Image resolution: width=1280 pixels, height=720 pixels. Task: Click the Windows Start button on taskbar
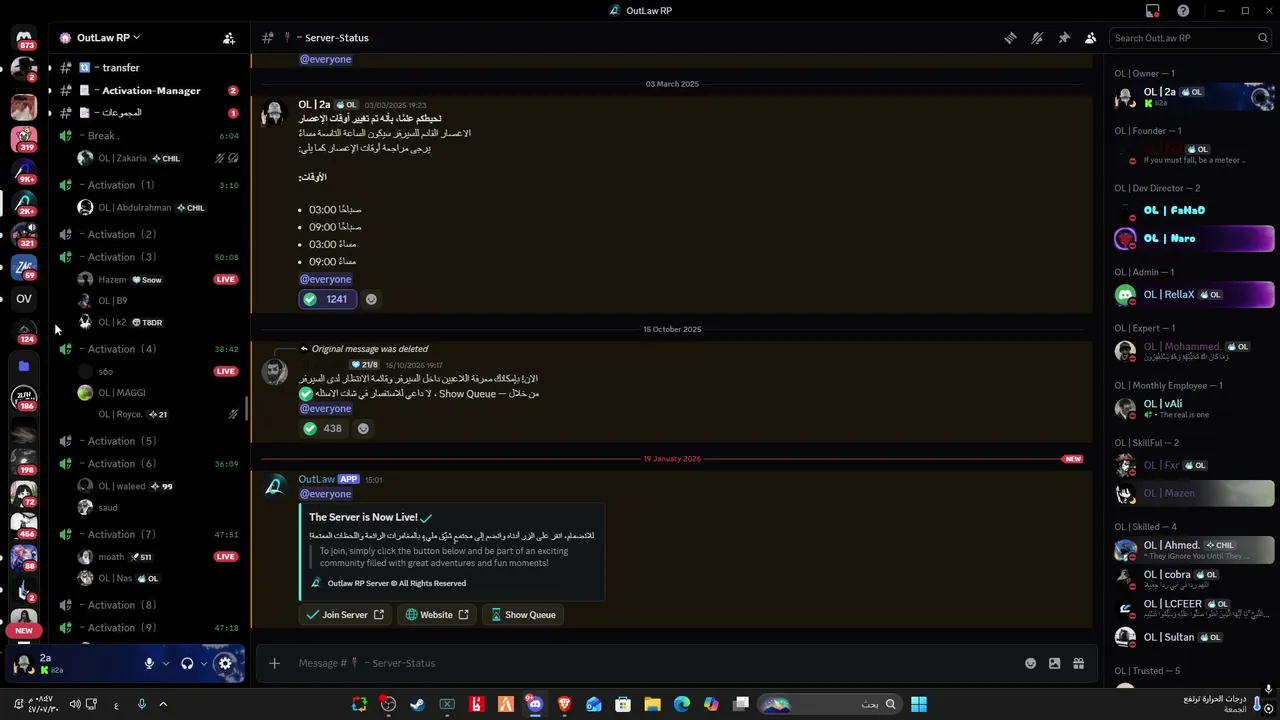[x=919, y=704]
